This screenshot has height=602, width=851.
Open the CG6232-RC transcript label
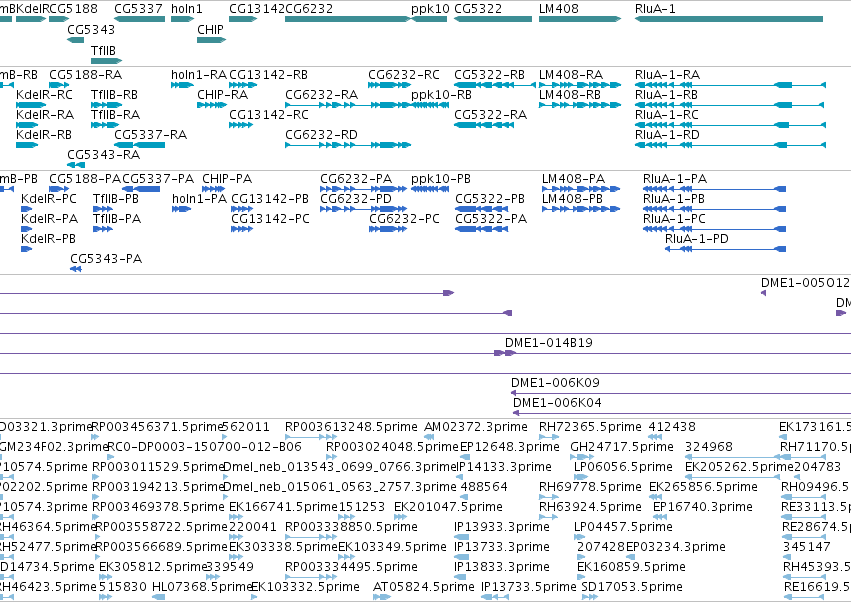click(403, 74)
